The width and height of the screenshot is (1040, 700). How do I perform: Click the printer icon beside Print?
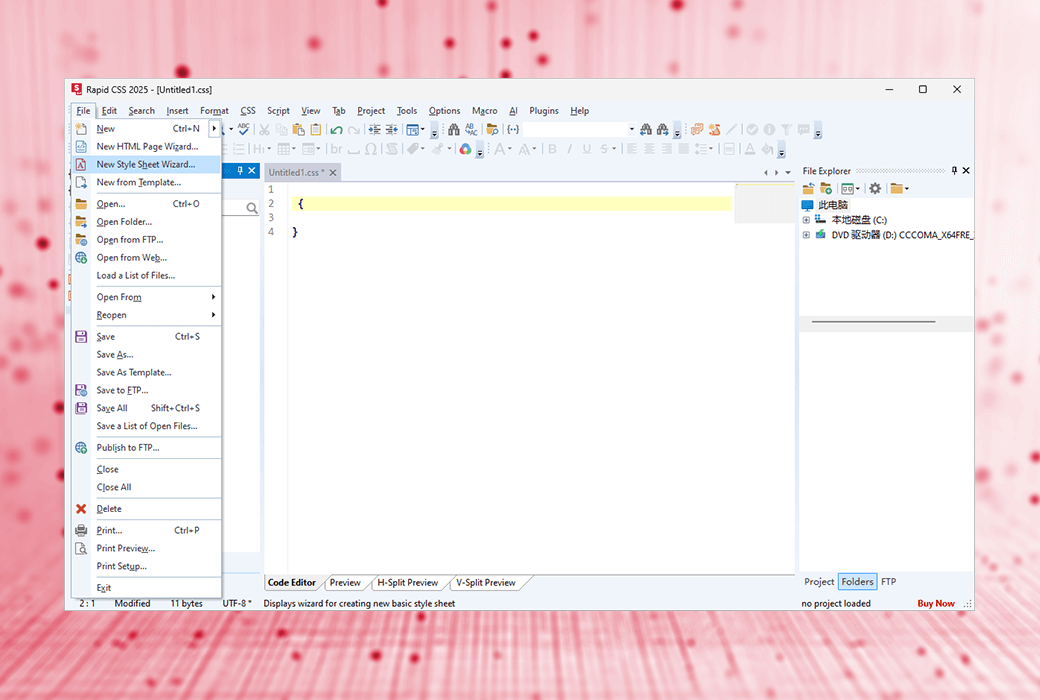pos(81,530)
